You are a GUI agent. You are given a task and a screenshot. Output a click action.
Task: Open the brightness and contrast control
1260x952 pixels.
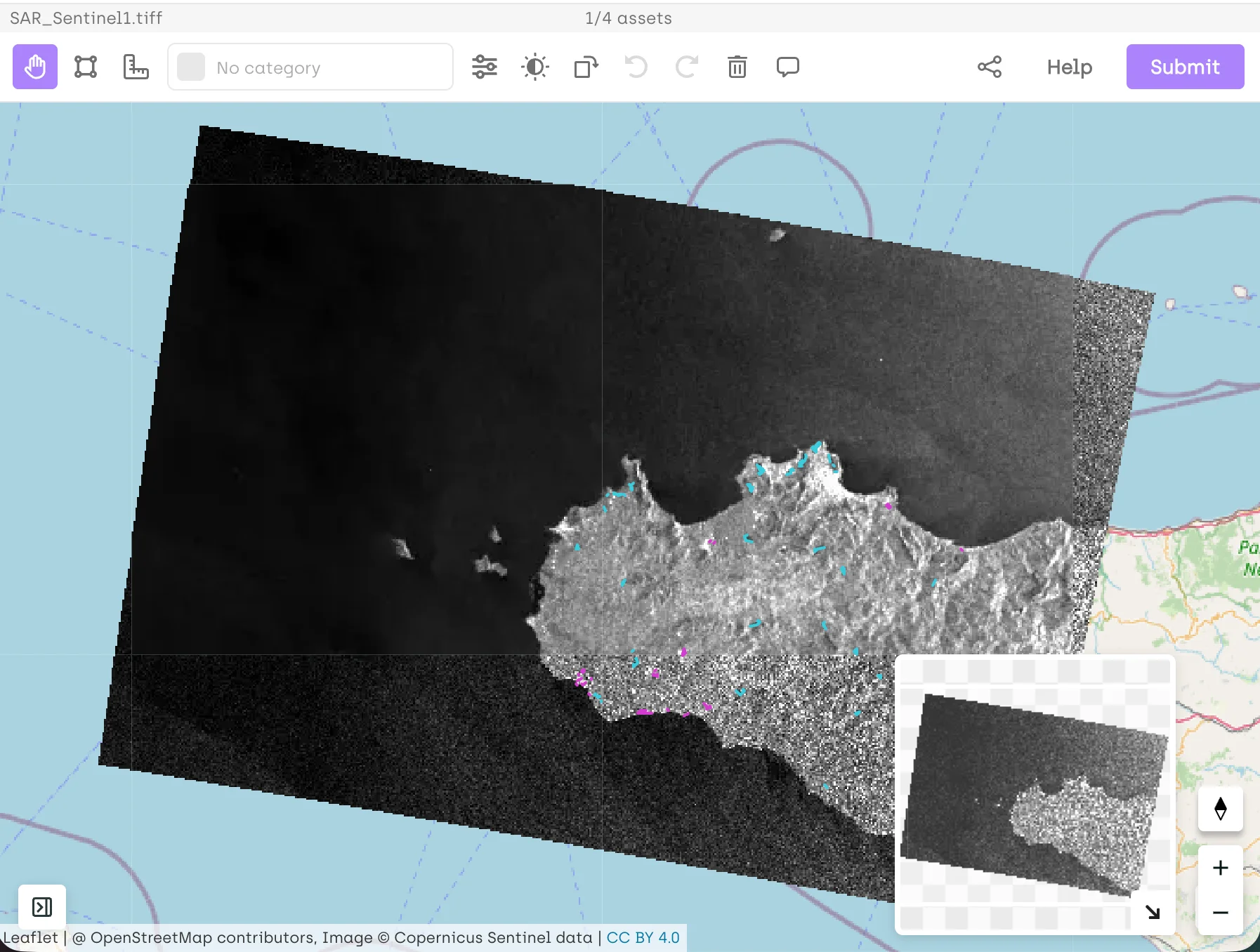[x=534, y=67]
